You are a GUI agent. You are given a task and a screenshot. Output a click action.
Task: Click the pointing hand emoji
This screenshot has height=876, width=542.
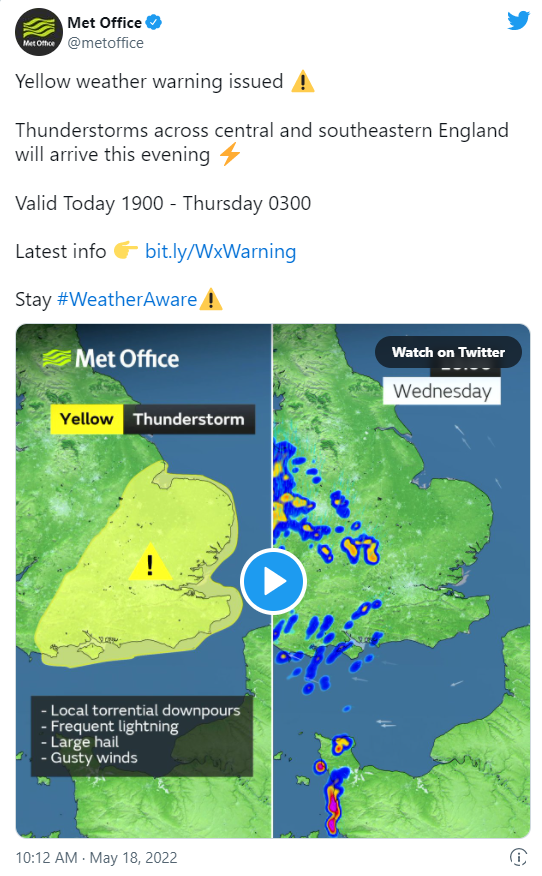[x=126, y=250]
